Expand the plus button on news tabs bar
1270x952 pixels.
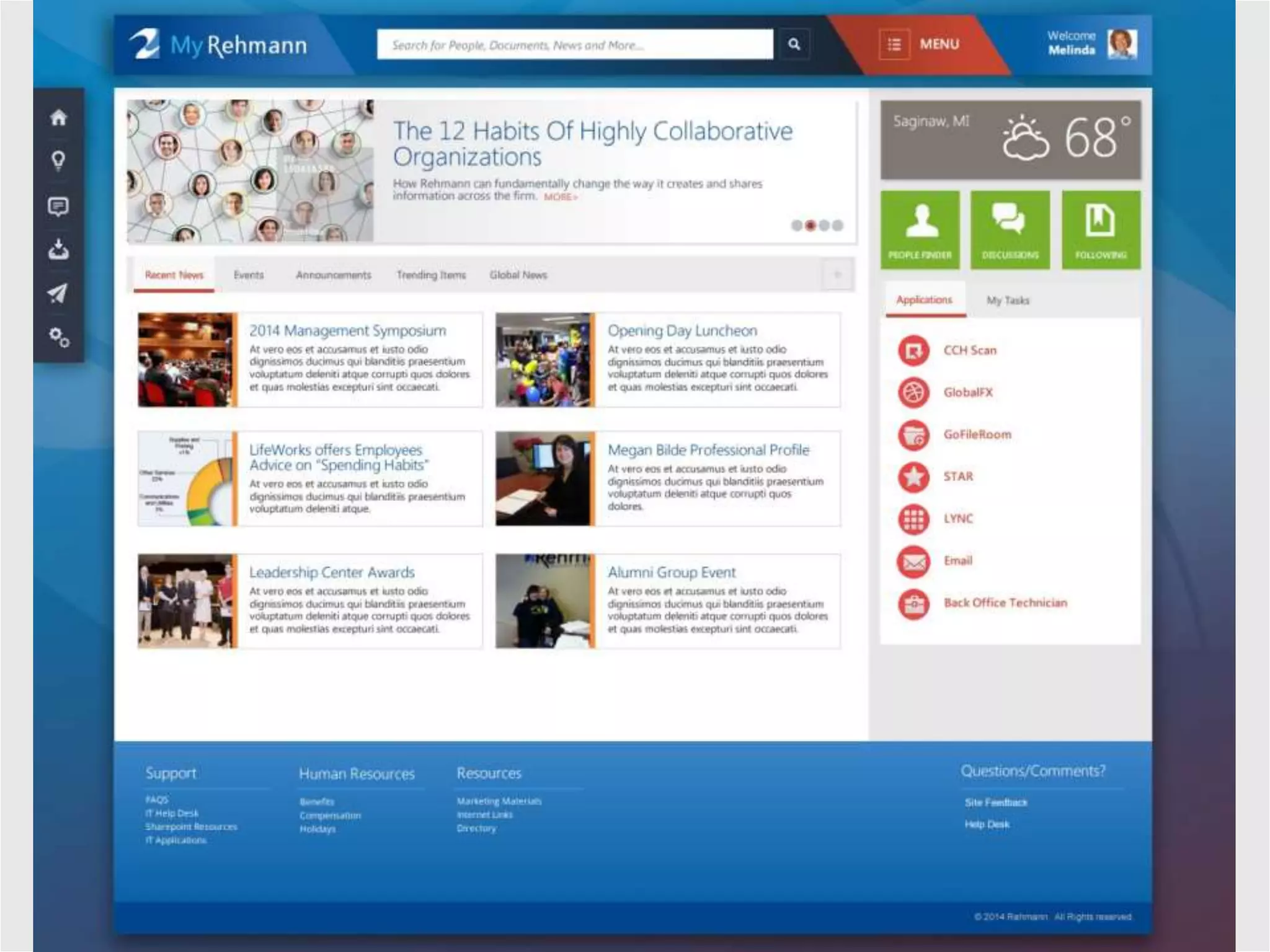837,275
